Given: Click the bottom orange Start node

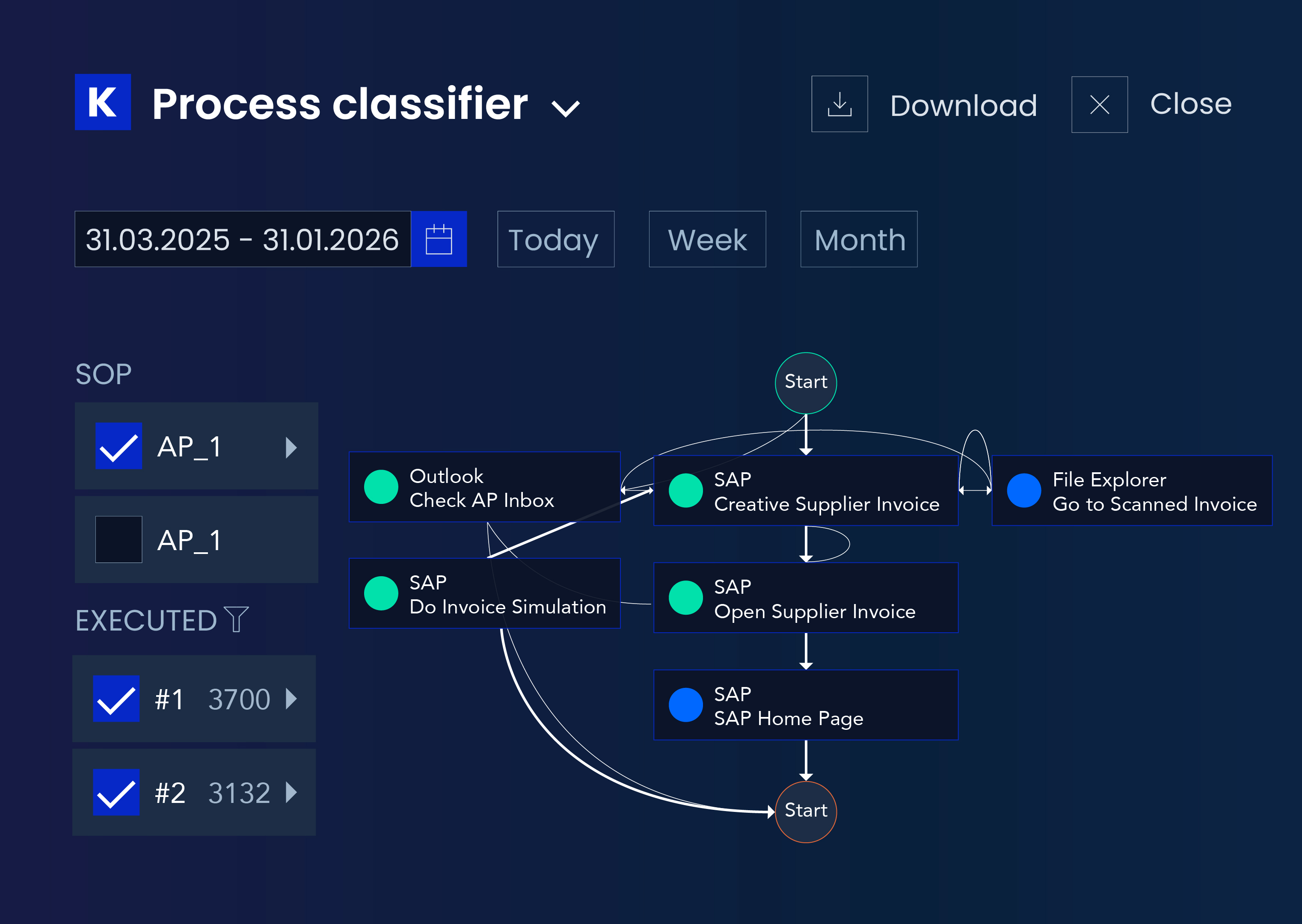Looking at the screenshot, I should (x=806, y=812).
